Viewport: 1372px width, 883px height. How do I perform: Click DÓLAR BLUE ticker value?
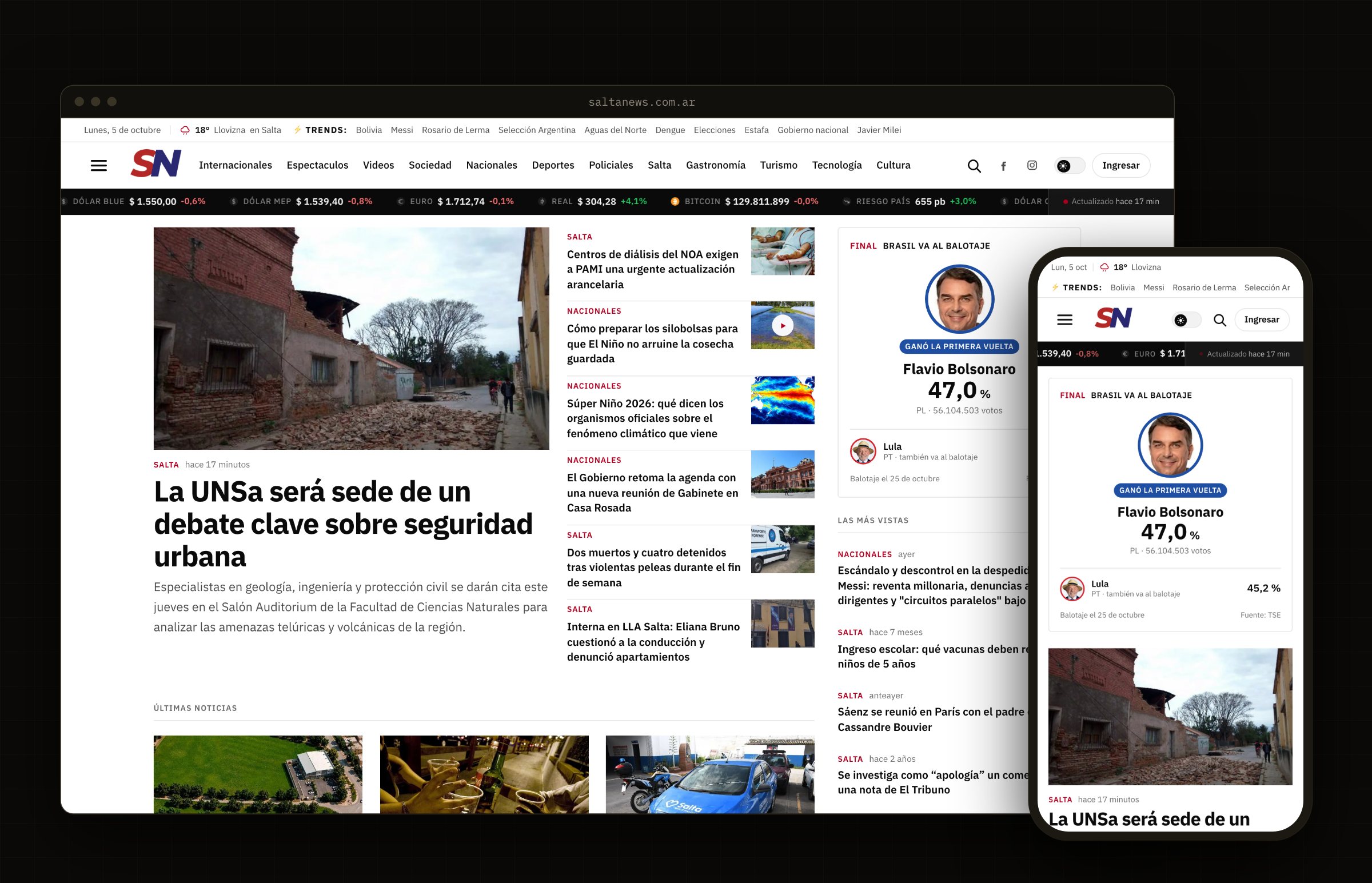153,201
